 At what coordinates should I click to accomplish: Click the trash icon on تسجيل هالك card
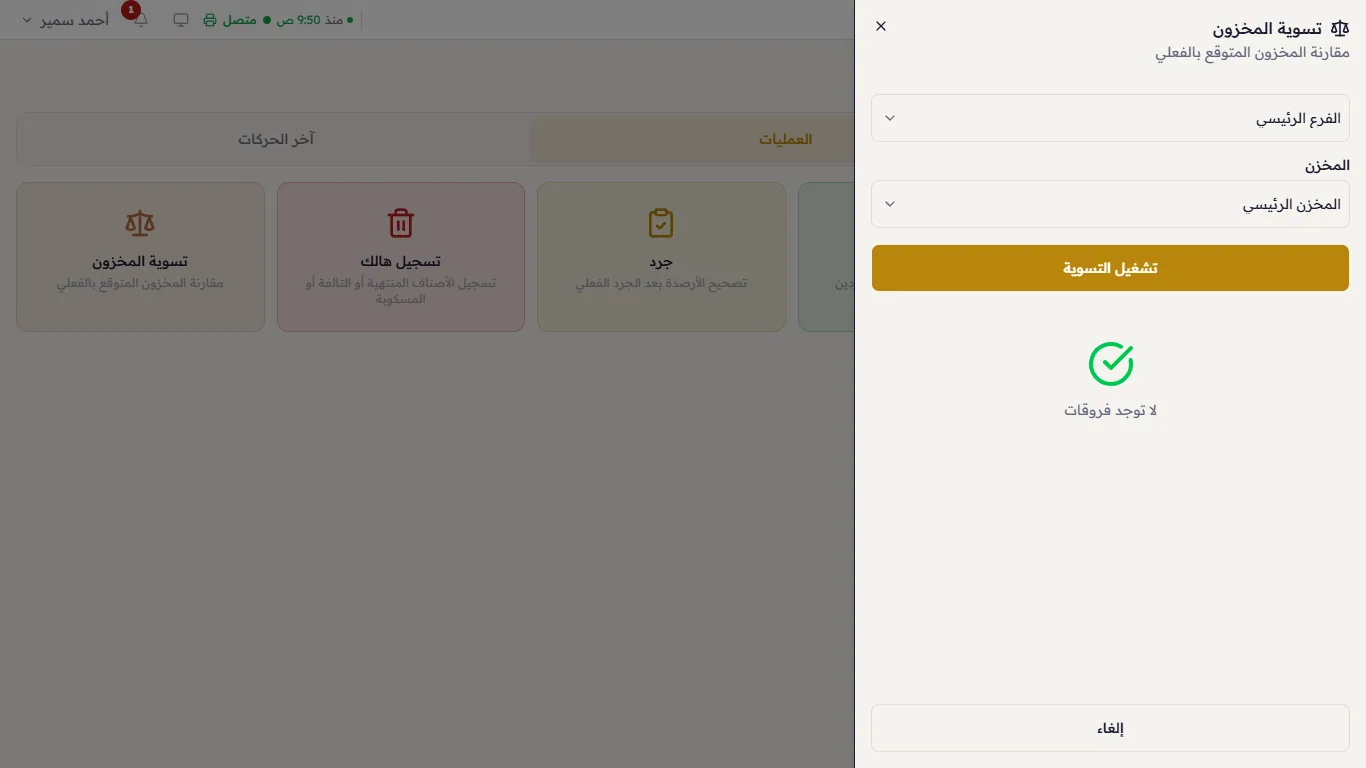[x=401, y=223]
